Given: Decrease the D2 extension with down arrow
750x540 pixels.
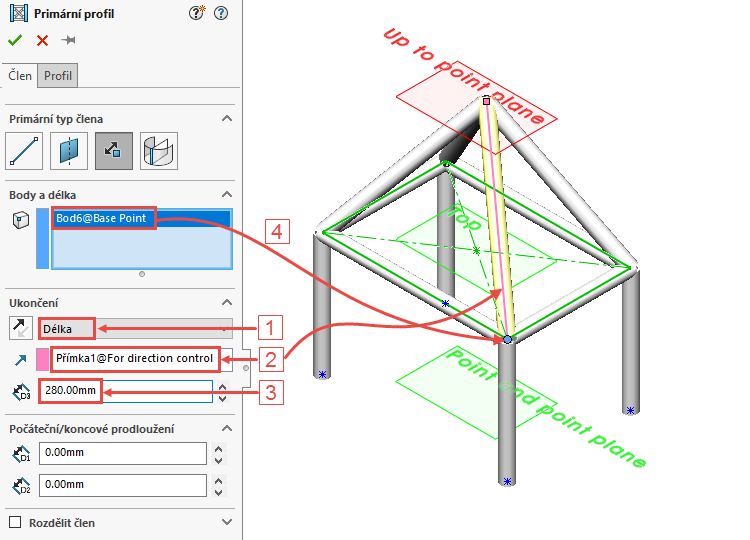Looking at the screenshot, I should point(219,492).
